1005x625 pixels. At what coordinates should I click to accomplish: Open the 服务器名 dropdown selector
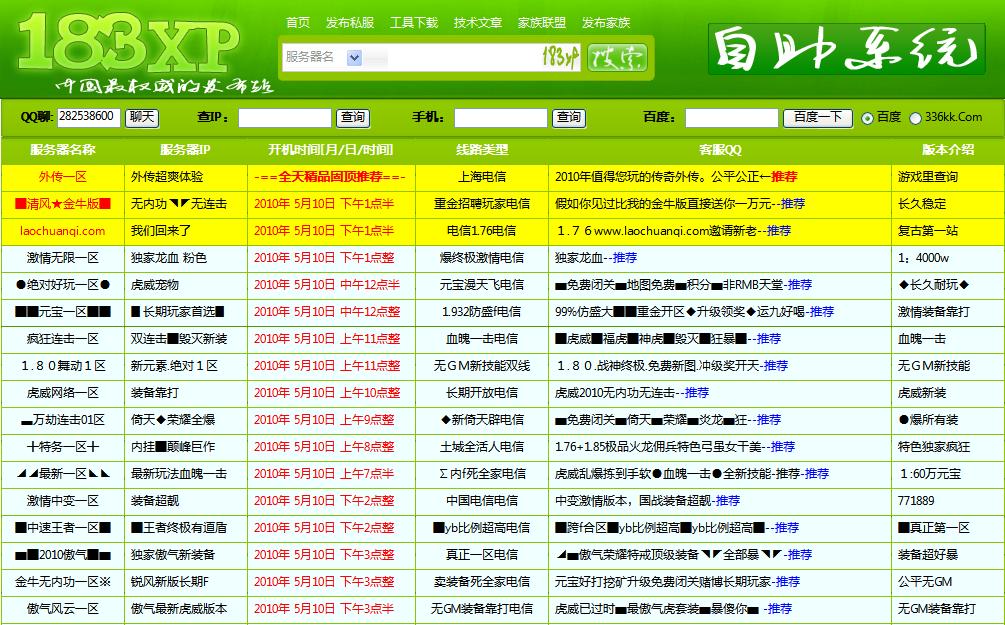click(352, 57)
